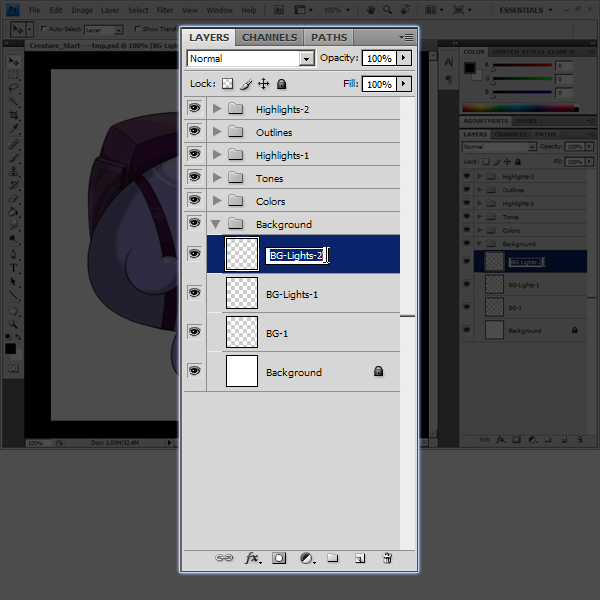The height and width of the screenshot is (600, 600).
Task: Add a layer mask from enlarged panel
Action: pos(279,558)
